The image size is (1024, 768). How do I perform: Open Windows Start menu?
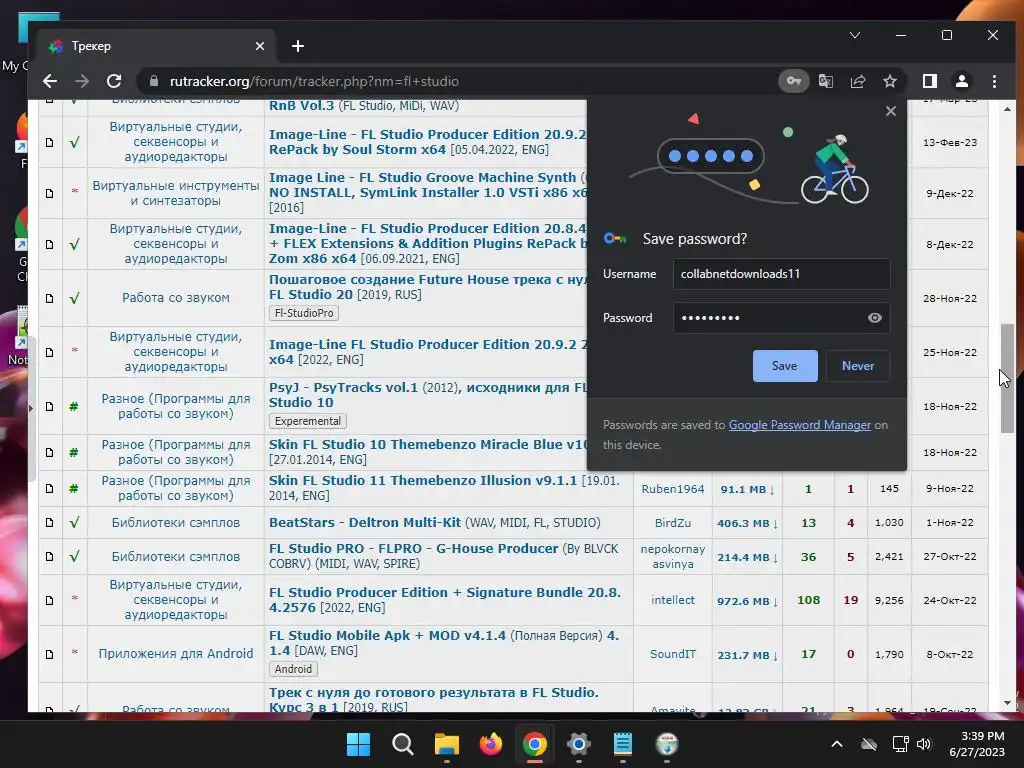(x=358, y=744)
